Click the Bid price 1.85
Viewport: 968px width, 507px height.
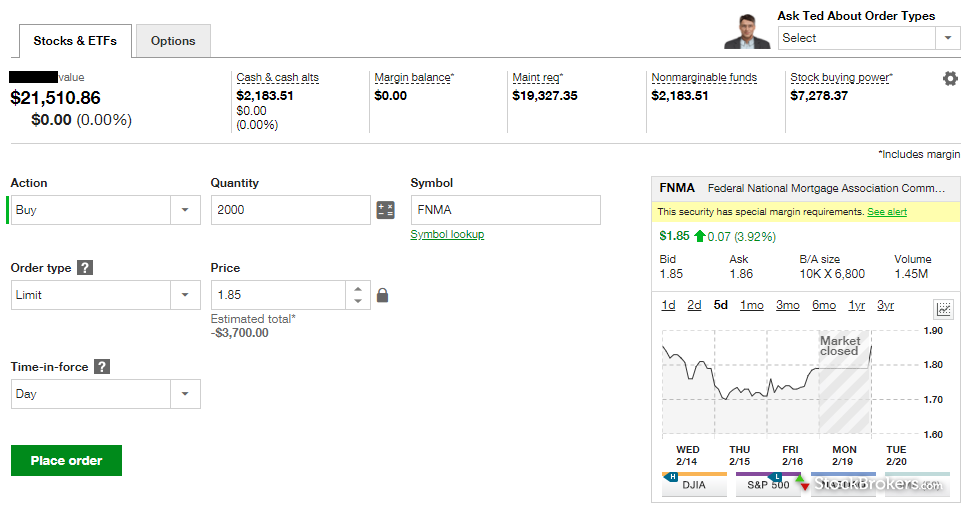[671, 274]
